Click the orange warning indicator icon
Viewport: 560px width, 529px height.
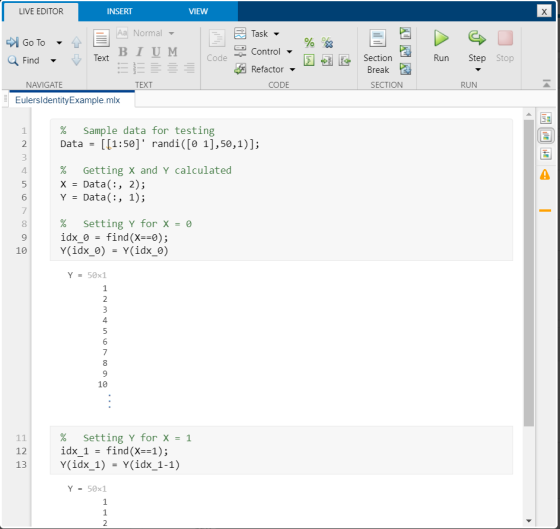click(x=545, y=175)
